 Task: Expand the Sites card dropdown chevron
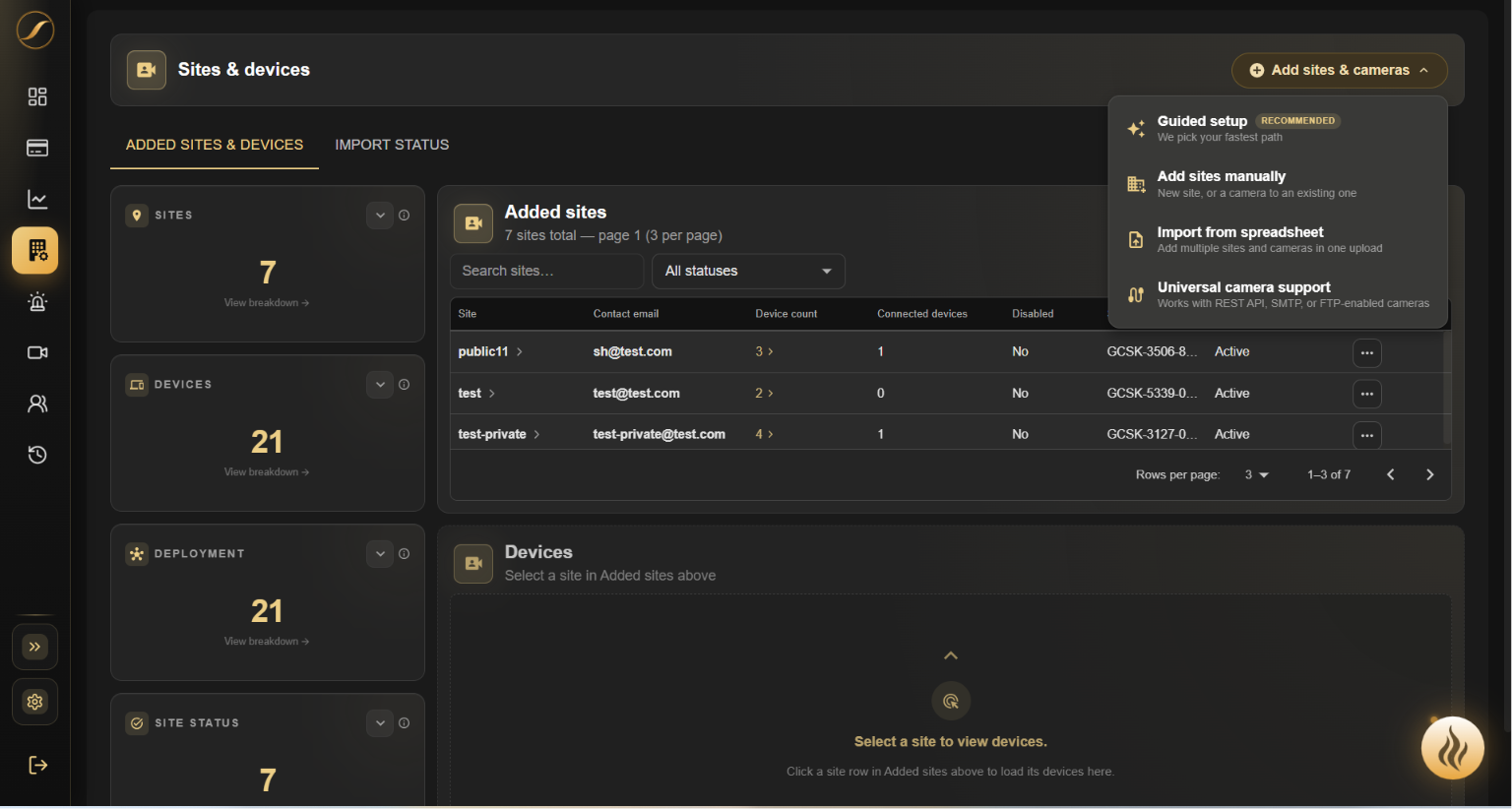(380, 216)
